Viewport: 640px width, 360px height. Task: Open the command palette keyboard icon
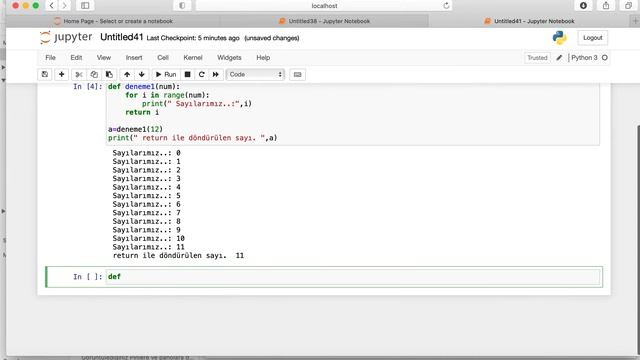click(x=298, y=74)
